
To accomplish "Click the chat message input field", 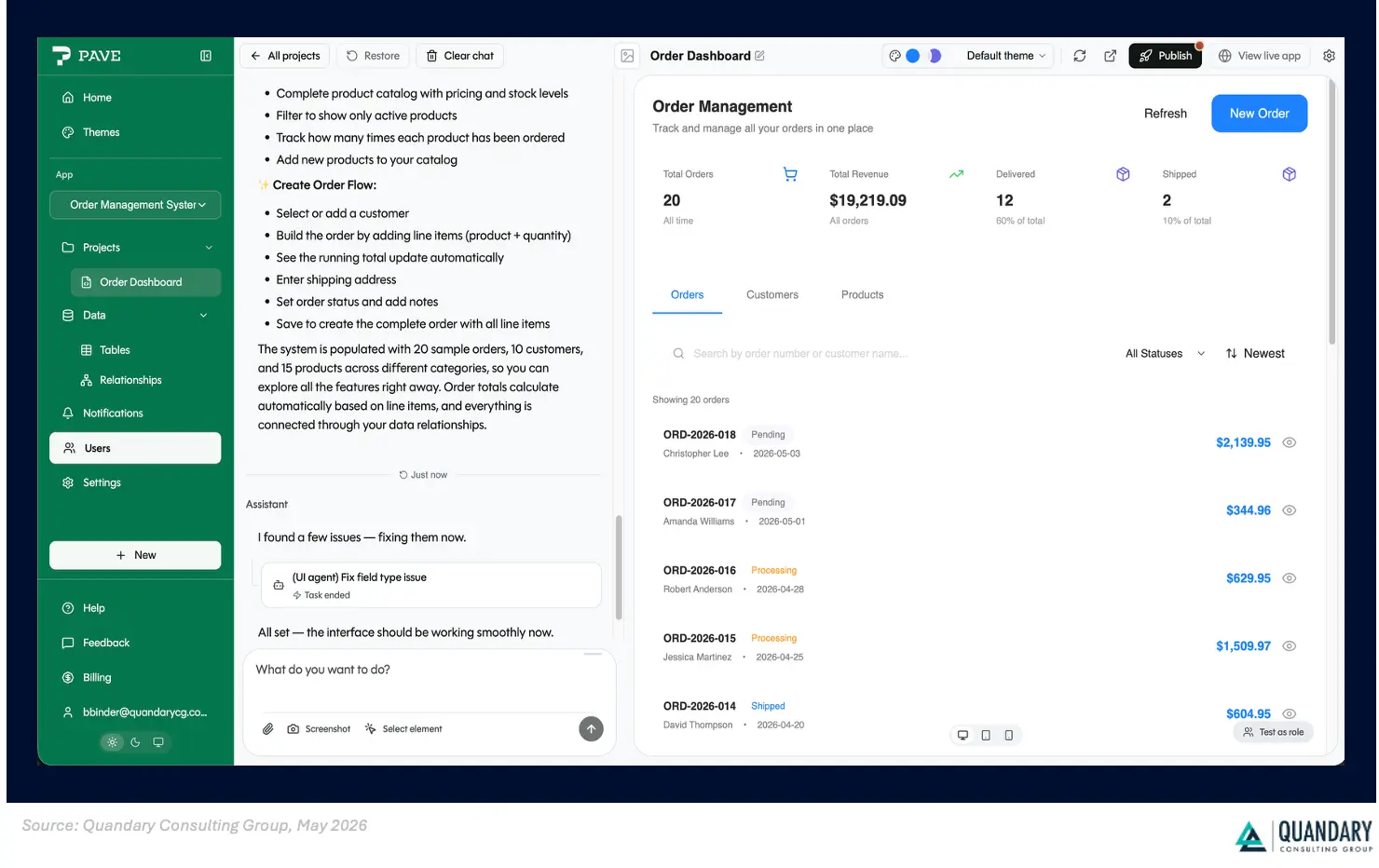I will (429, 682).
